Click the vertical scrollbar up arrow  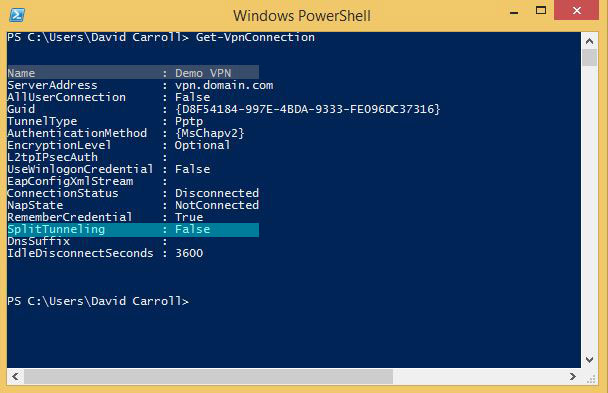click(589, 41)
